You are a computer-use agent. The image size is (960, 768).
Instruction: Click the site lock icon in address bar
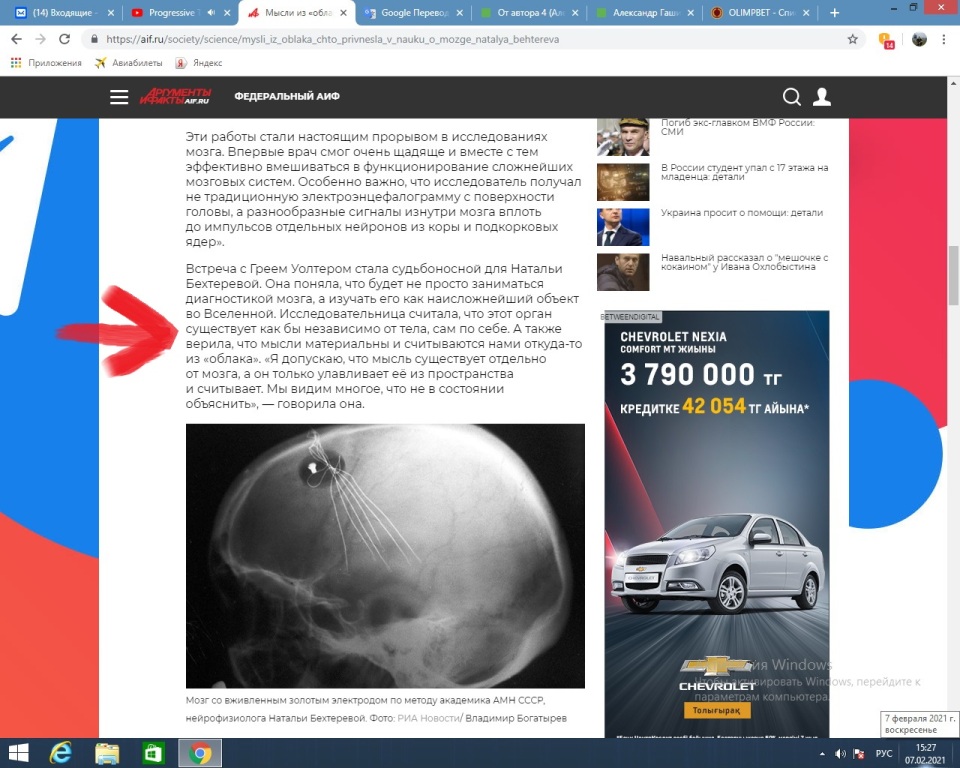[x=94, y=39]
